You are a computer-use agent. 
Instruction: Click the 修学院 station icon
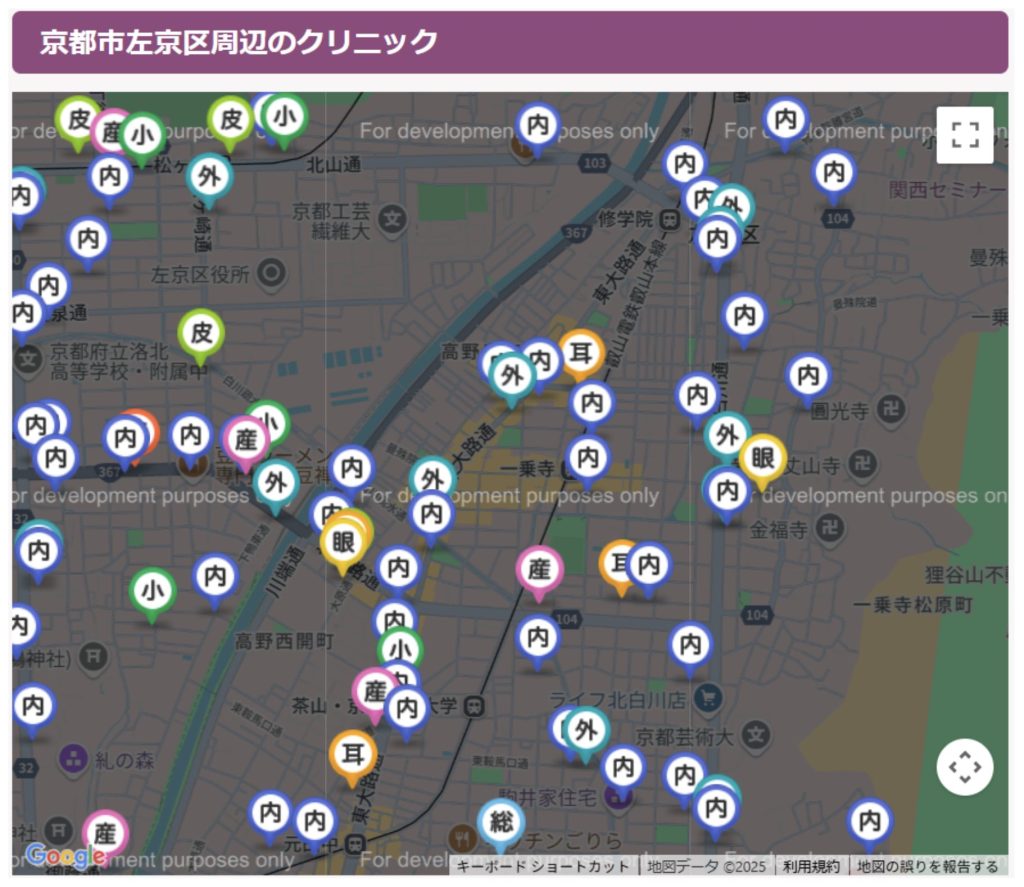pos(669,217)
